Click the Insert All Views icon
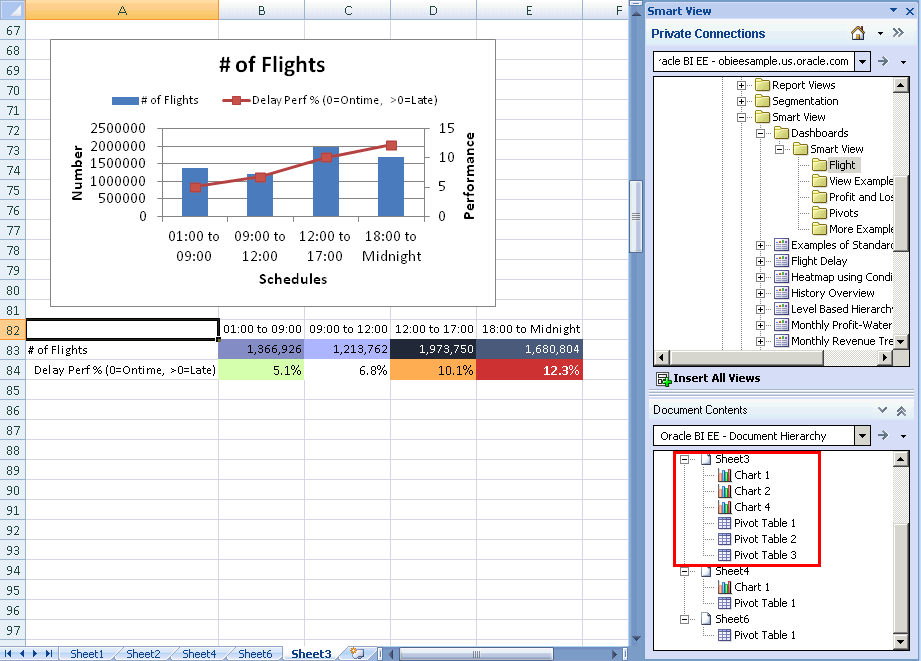The height and width of the screenshot is (661, 921). point(664,379)
